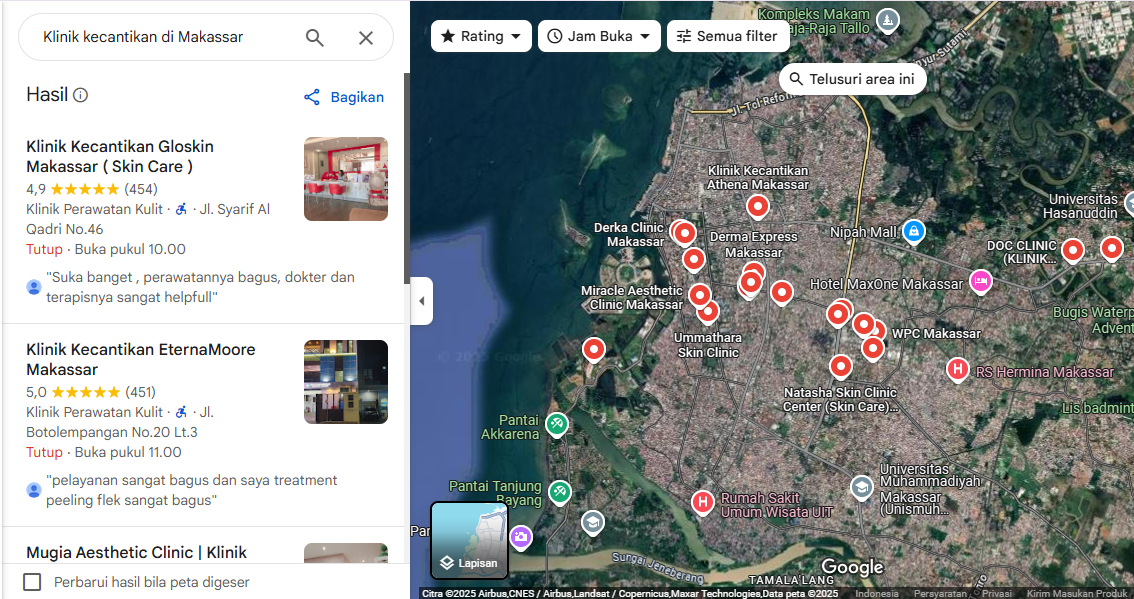This screenshot has width=1134, height=599.
Task: Click the Google logo on the map
Action: point(853,567)
